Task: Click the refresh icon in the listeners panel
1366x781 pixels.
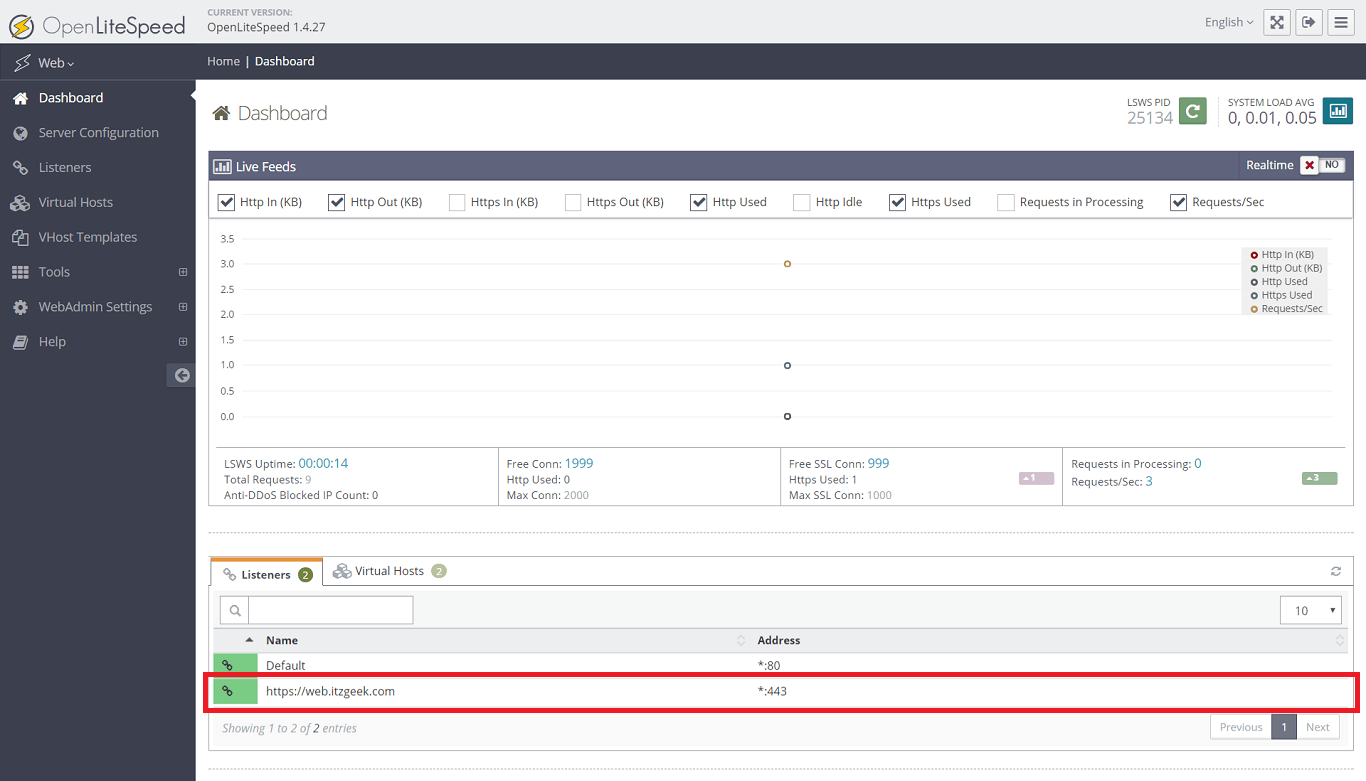Action: coord(1335,571)
